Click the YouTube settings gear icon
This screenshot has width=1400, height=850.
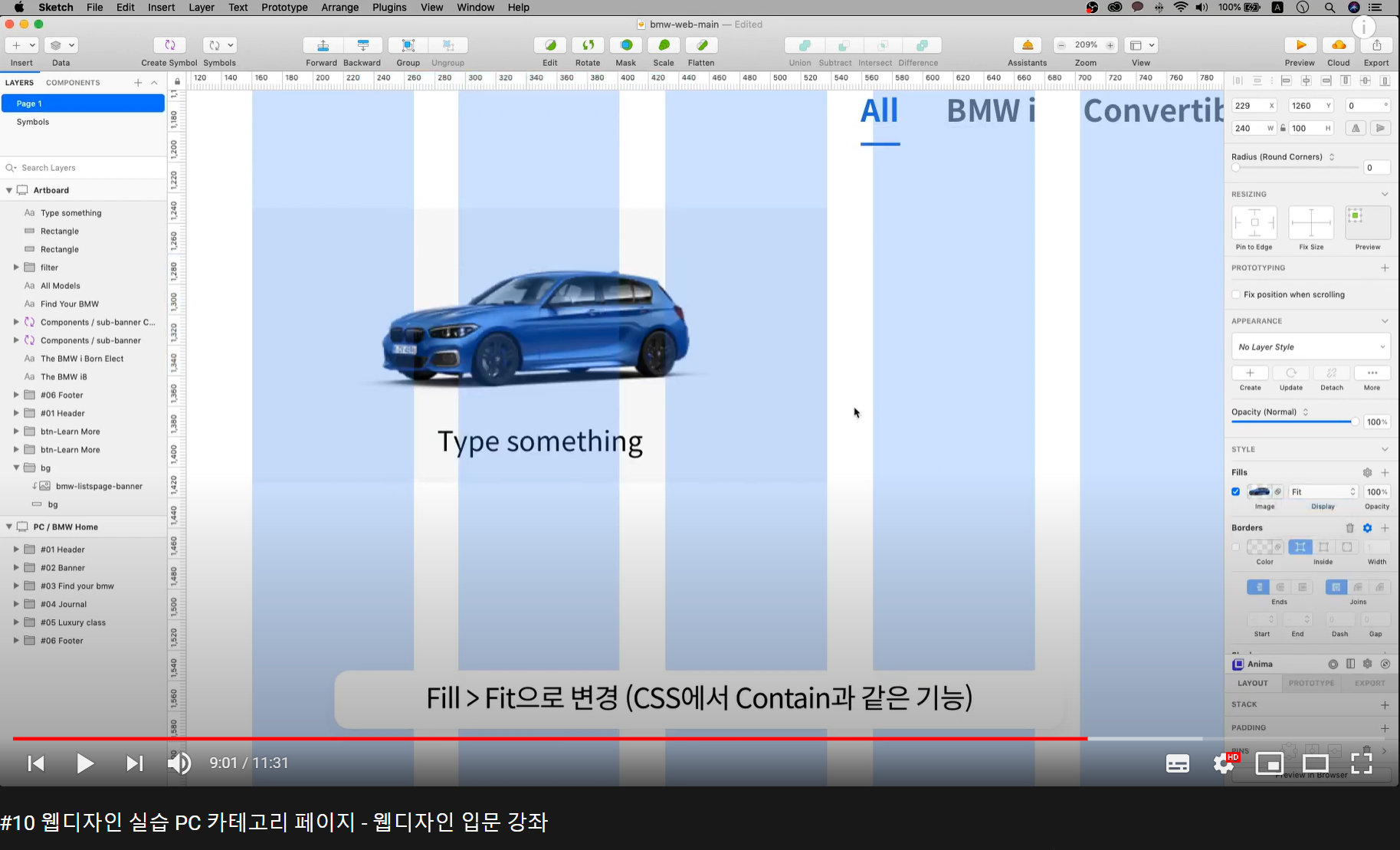[x=1223, y=763]
